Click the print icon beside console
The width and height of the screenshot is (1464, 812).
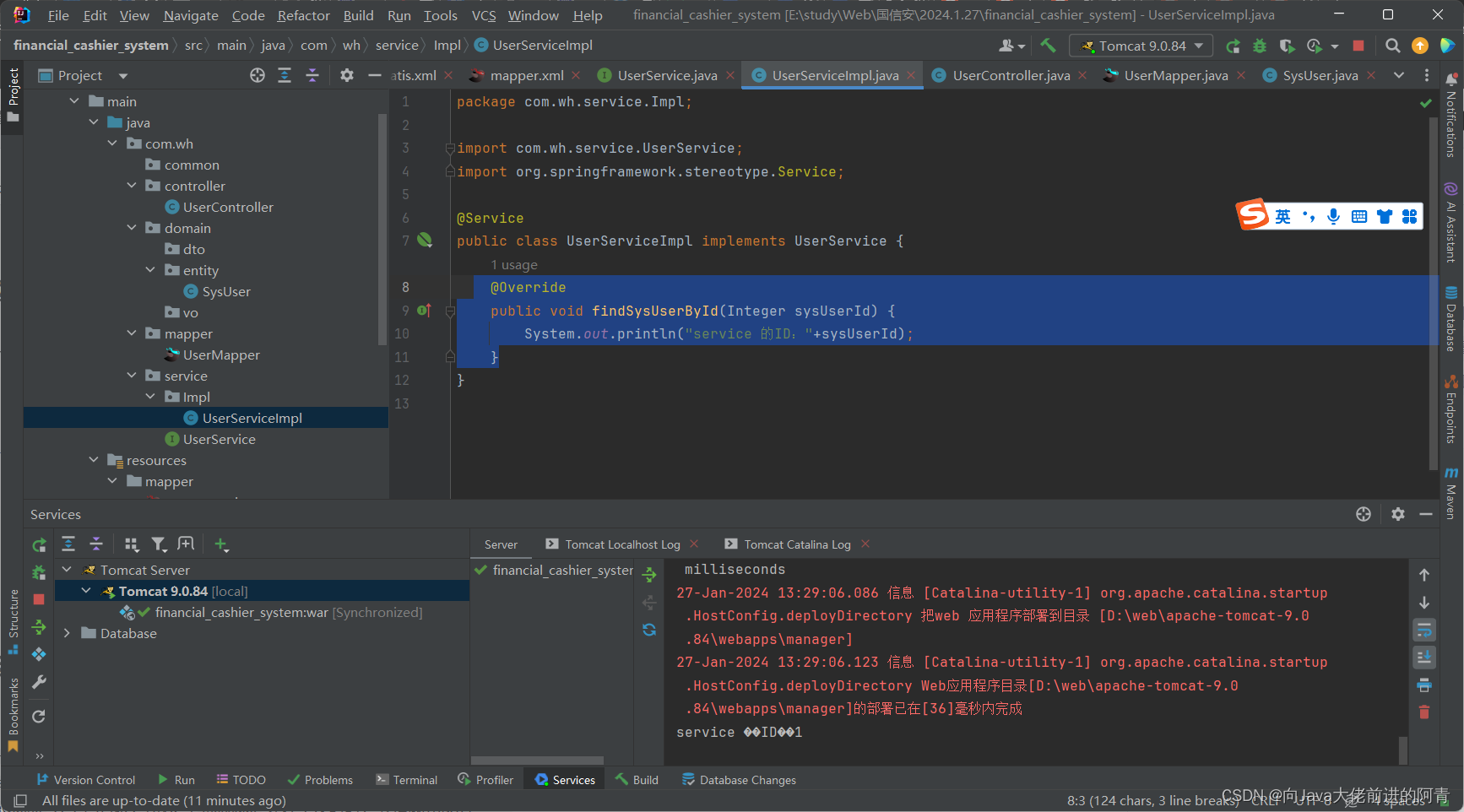pos(1424,685)
